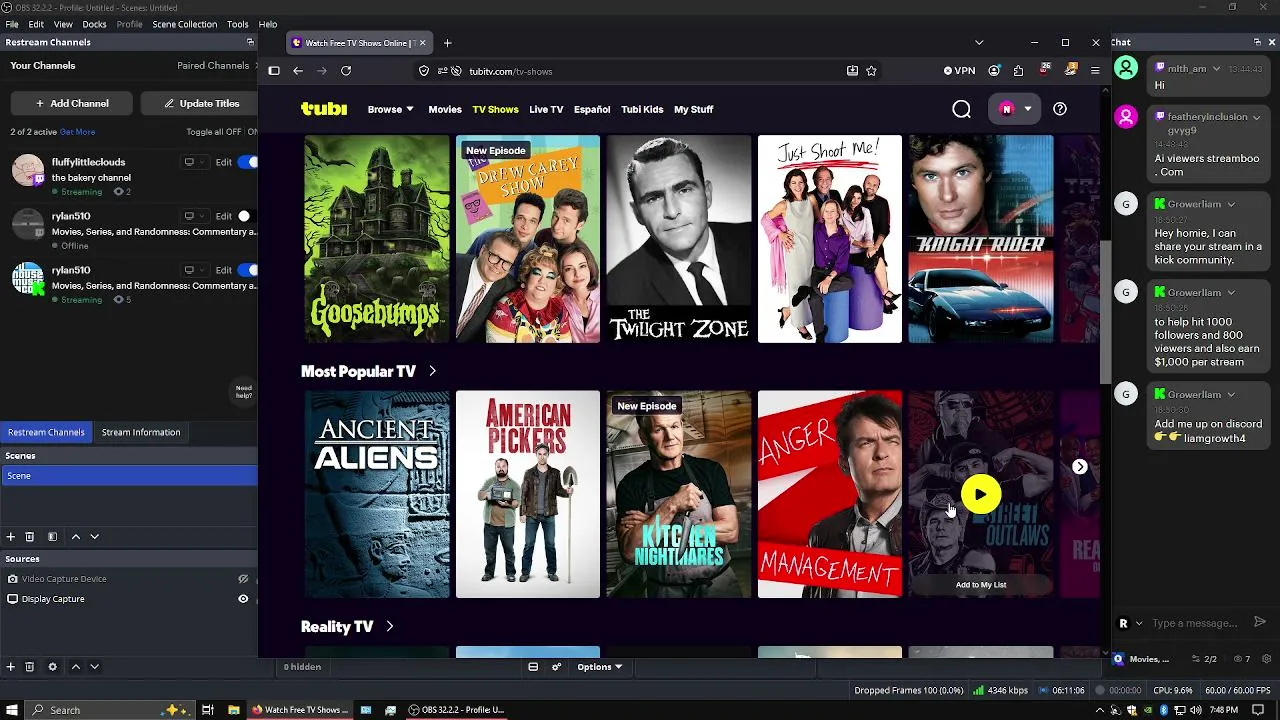Screen dimensions: 1280x720
Task: Toggle the fluffylittleclouds channel switch
Action: click(248, 162)
